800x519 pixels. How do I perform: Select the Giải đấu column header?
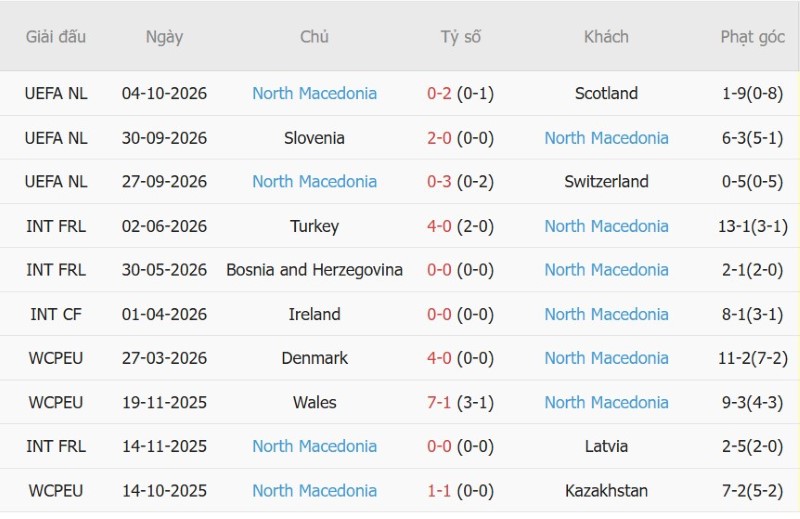tap(56, 37)
